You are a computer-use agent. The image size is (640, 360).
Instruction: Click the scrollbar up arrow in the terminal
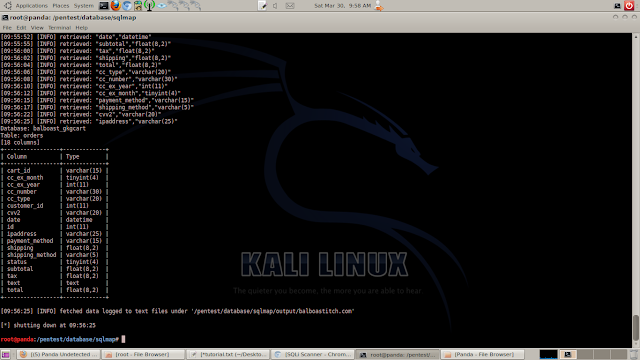636,37
